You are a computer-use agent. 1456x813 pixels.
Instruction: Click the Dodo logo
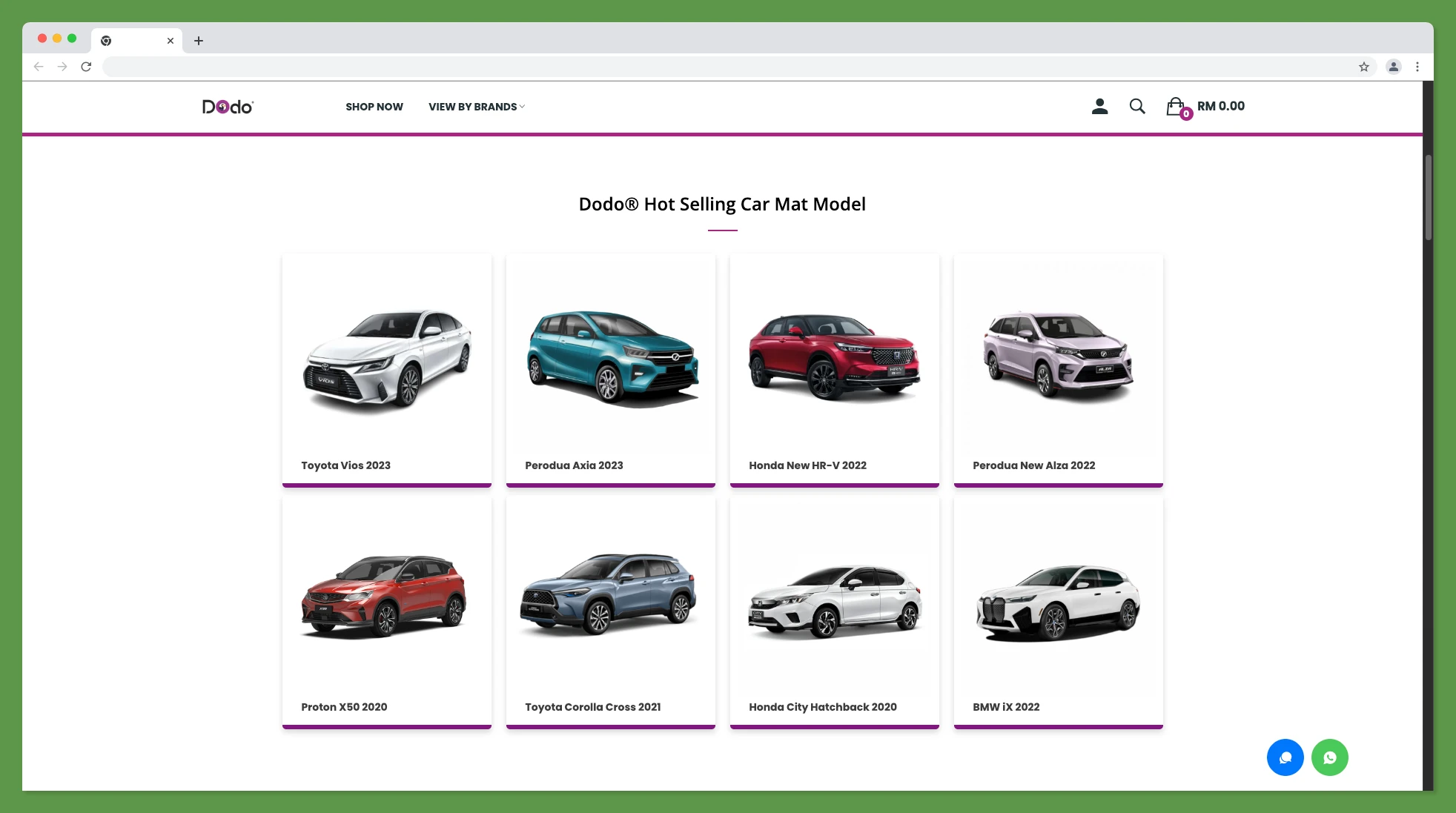point(228,107)
